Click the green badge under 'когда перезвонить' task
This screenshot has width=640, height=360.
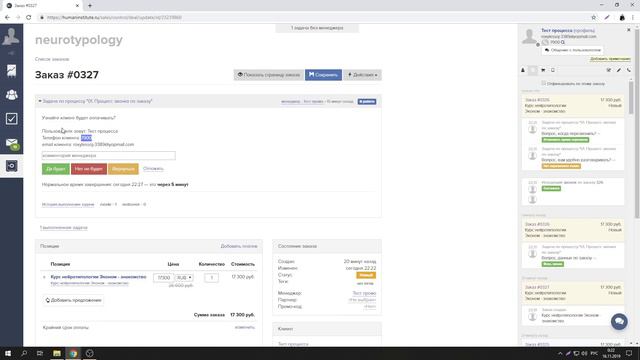(x=565, y=140)
